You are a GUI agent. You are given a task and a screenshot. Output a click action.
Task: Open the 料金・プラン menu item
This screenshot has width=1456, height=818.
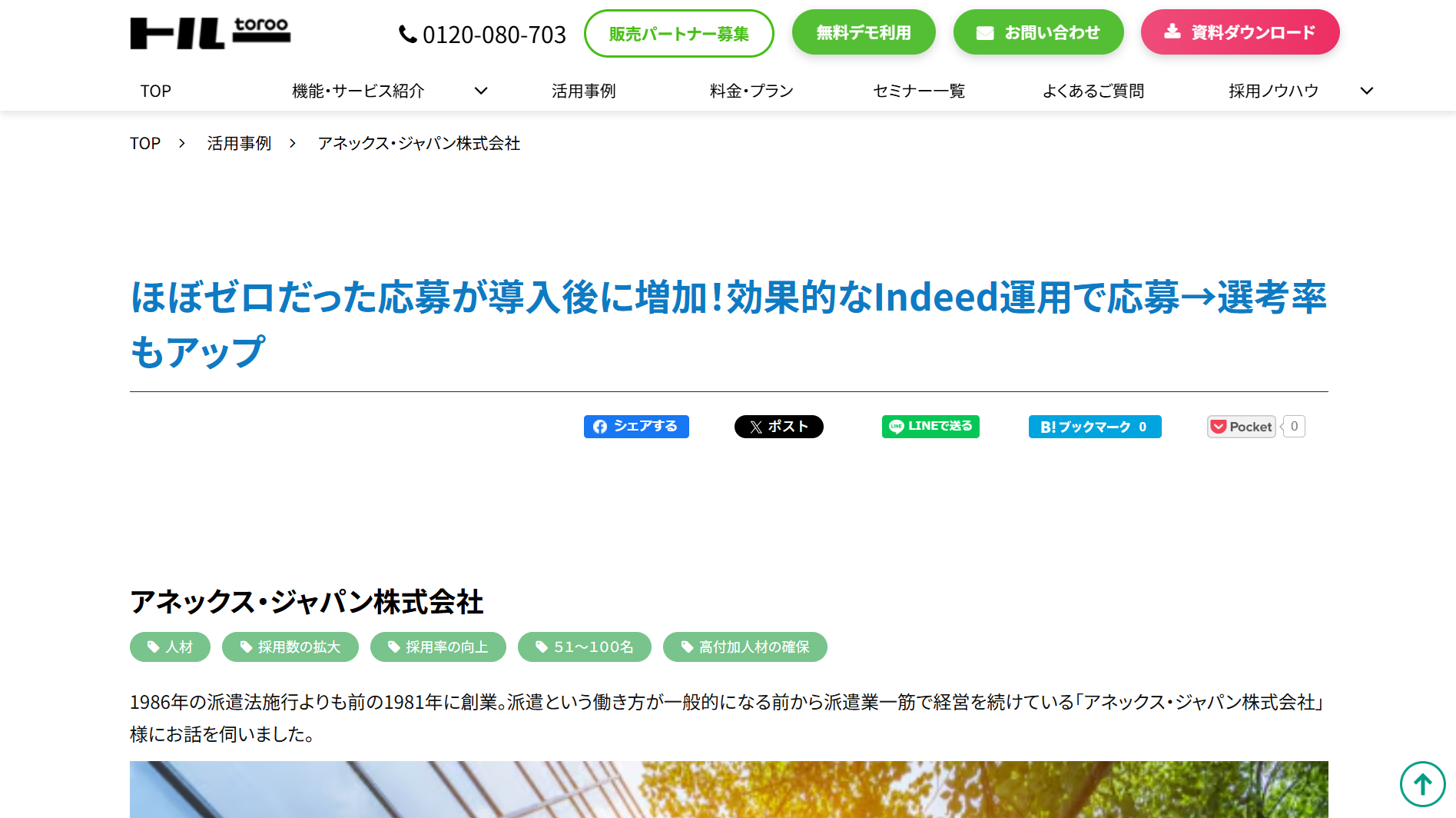point(751,91)
